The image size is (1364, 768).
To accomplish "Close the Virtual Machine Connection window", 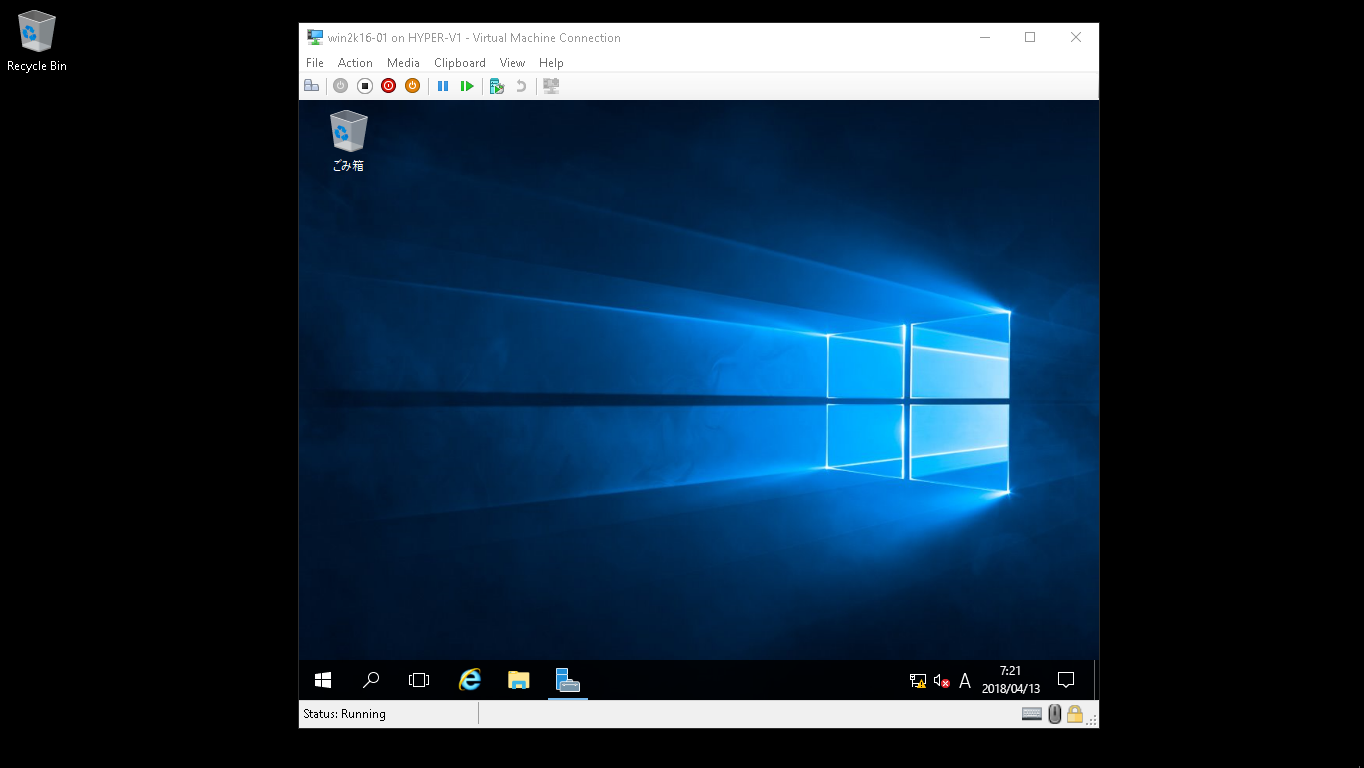I will click(1076, 37).
